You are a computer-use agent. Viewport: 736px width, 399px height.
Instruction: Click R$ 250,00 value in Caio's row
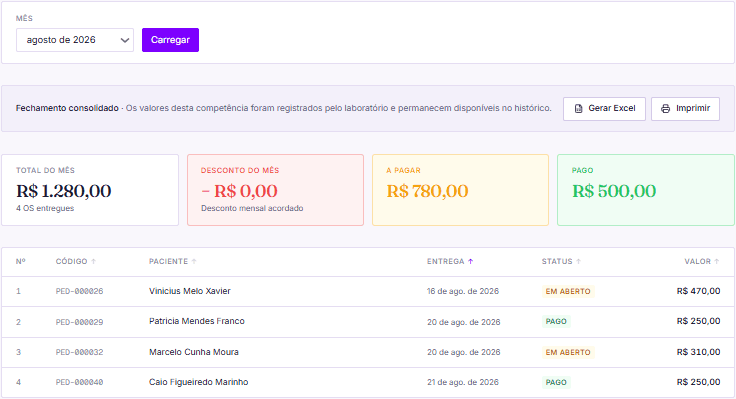point(698,383)
